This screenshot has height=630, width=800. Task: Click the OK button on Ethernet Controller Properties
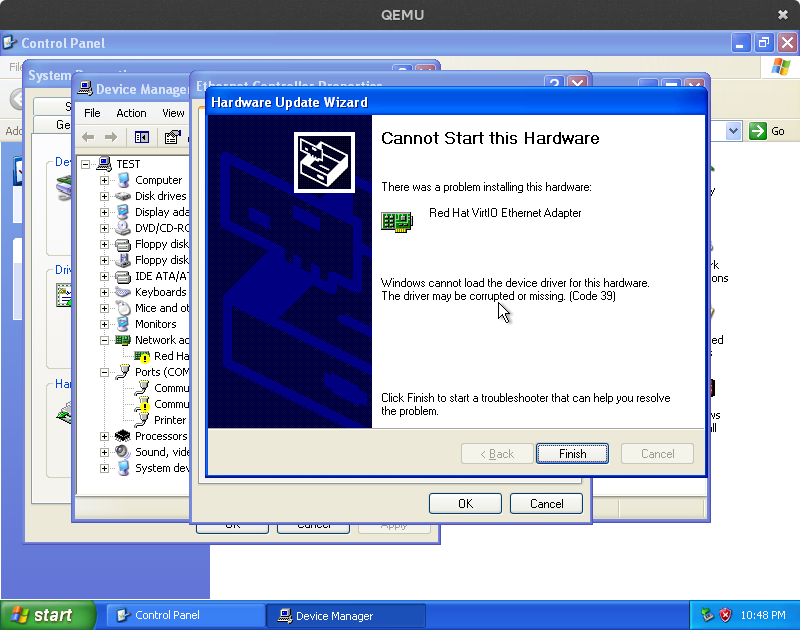click(465, 503)
